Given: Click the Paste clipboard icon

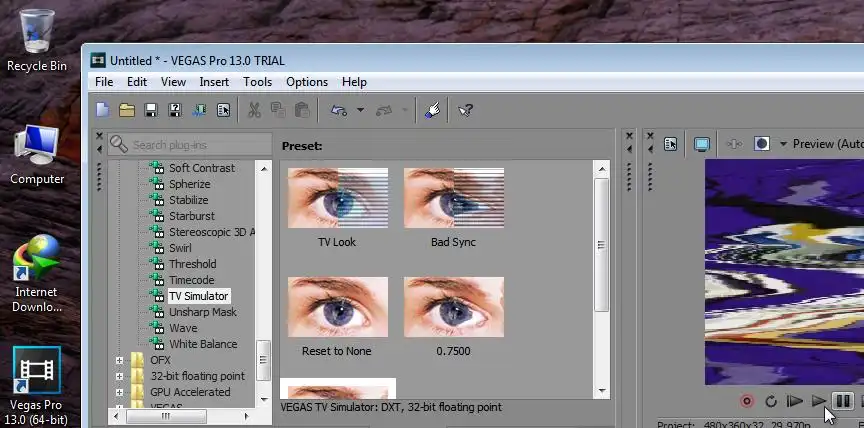Looking at the screenshot, I should (302, 110).
